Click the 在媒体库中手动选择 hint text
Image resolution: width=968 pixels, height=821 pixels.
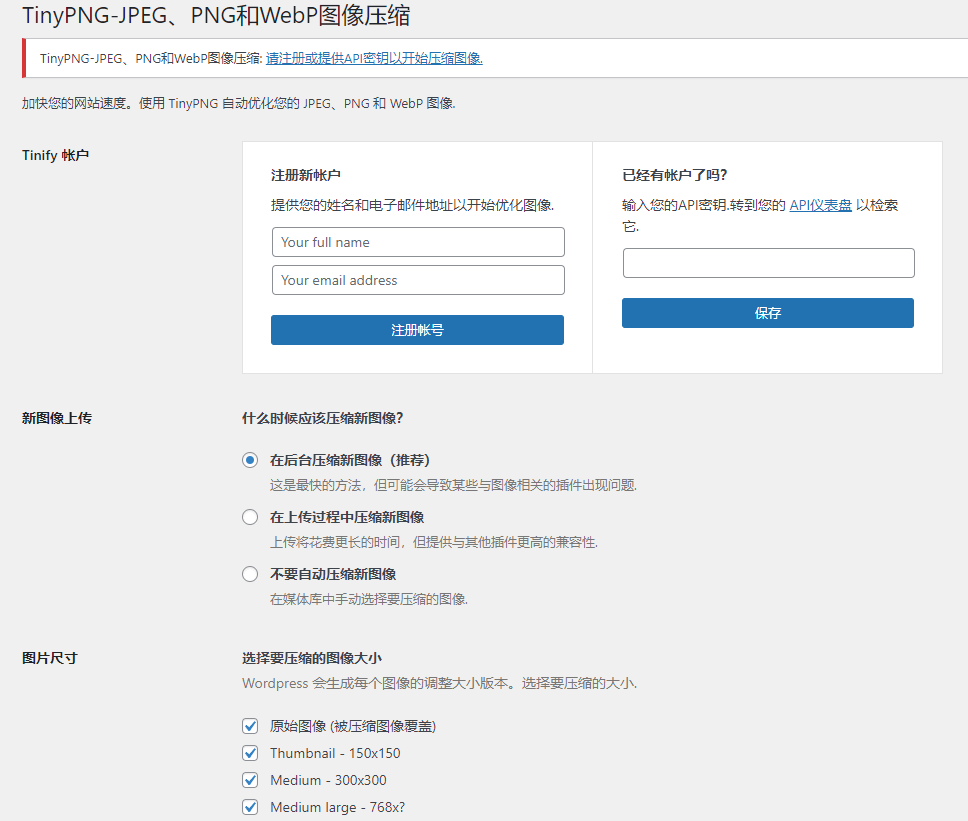click(x=369, y=599)
